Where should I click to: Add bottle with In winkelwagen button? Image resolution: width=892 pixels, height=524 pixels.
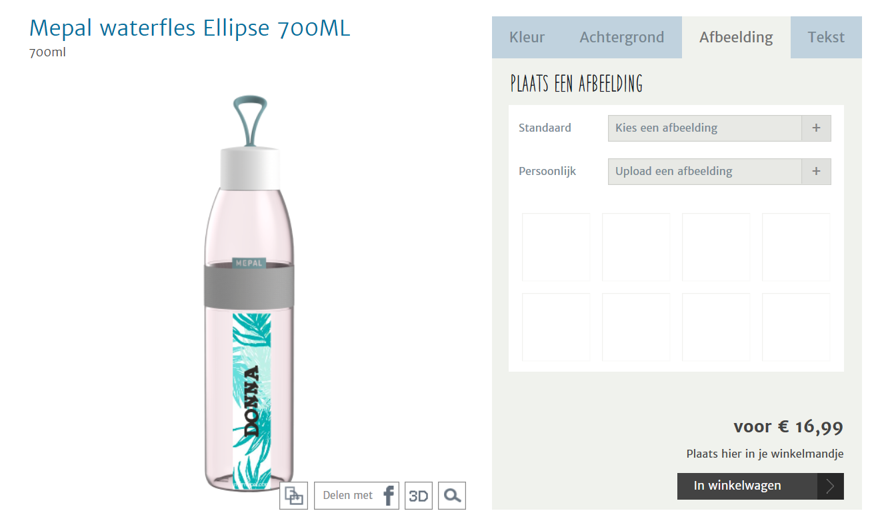pos(747,486)
